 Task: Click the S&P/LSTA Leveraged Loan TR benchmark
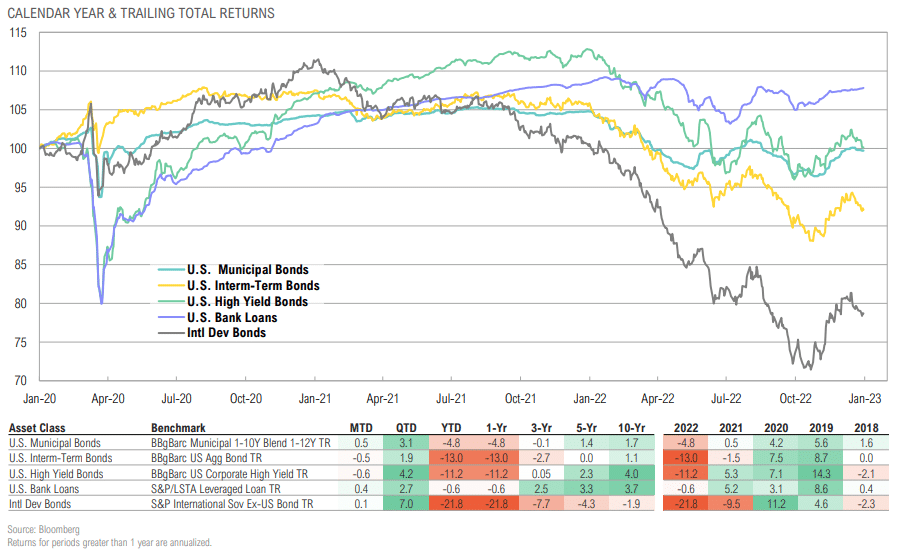click(x=216, y=489)
